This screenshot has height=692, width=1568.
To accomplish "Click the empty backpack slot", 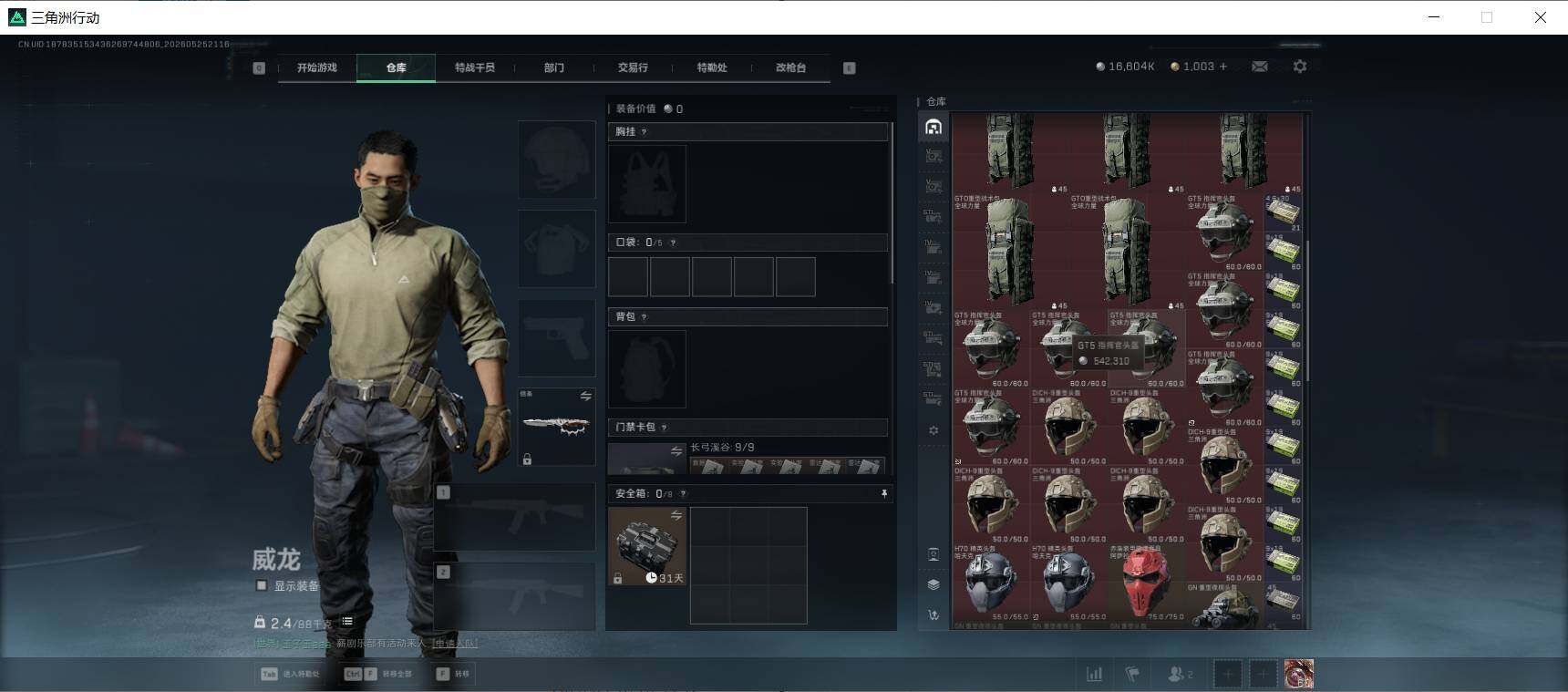I will tap(647, 368).
